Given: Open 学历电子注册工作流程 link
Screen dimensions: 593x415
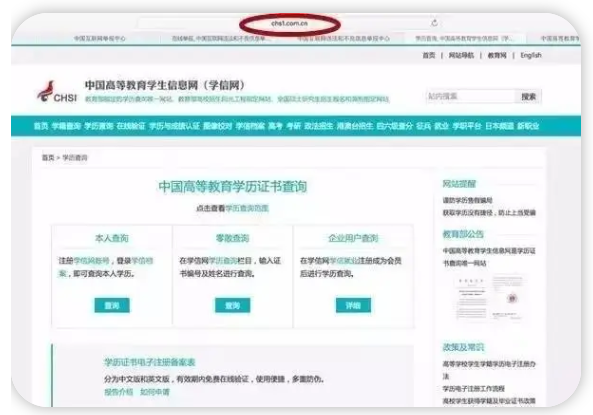Looking at the screenshot, I should point(473,389).
